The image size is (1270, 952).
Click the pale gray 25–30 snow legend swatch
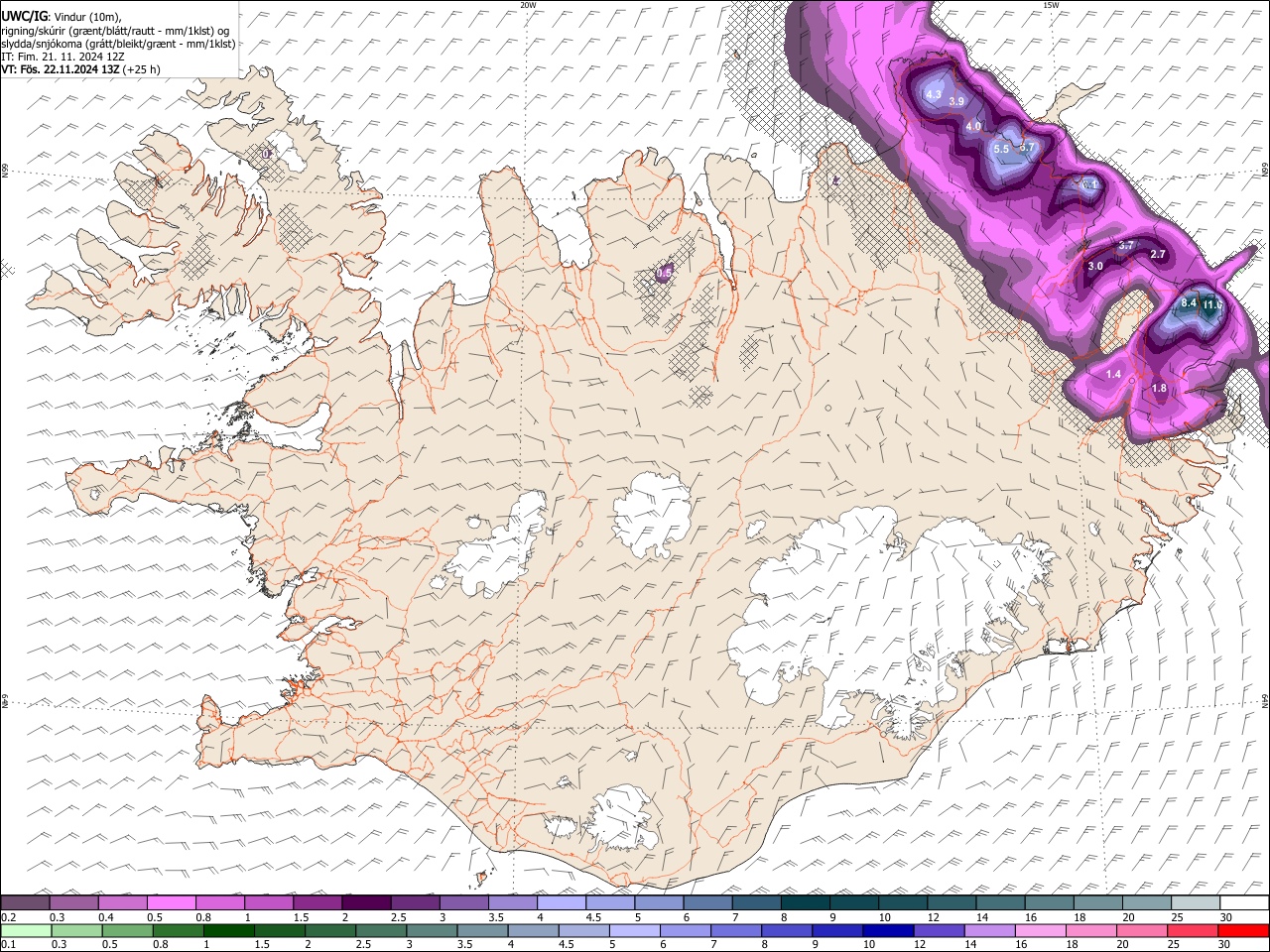coord(1196,902)
